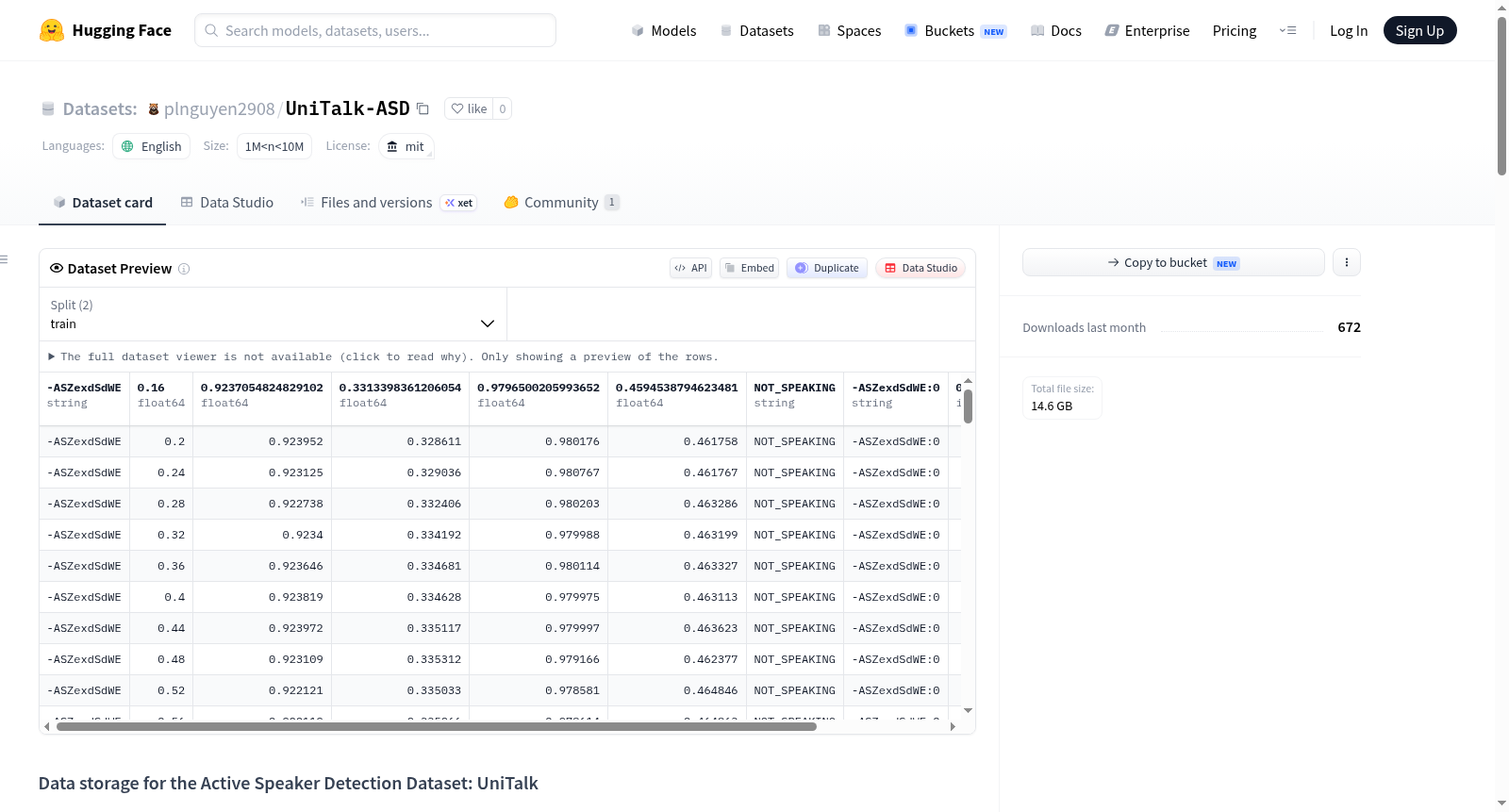Go to Datasets in navigation
Screen dimensions: 1509x812
tap(756, 30)
